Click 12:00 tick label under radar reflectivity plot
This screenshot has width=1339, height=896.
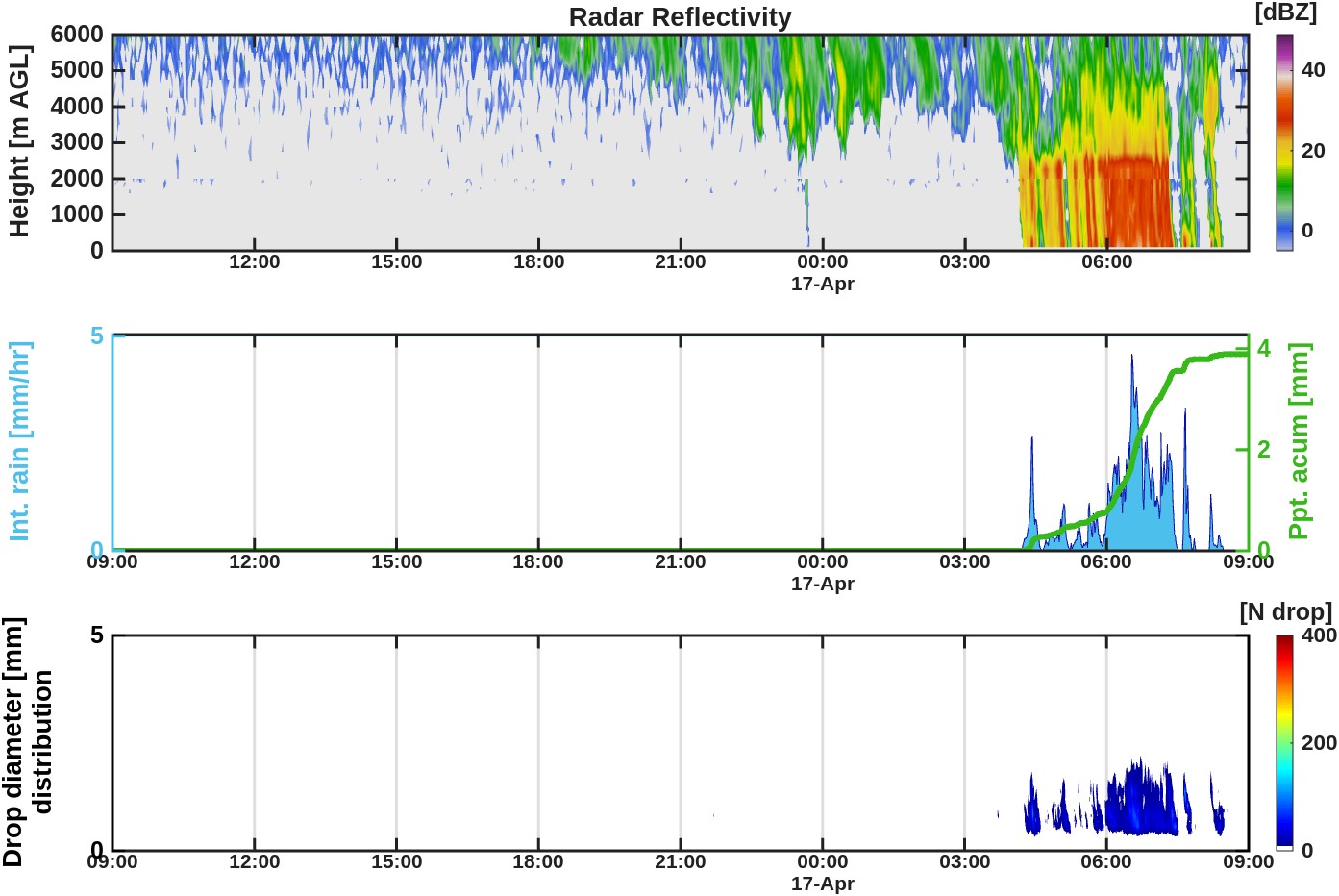[x=254, y=262]
